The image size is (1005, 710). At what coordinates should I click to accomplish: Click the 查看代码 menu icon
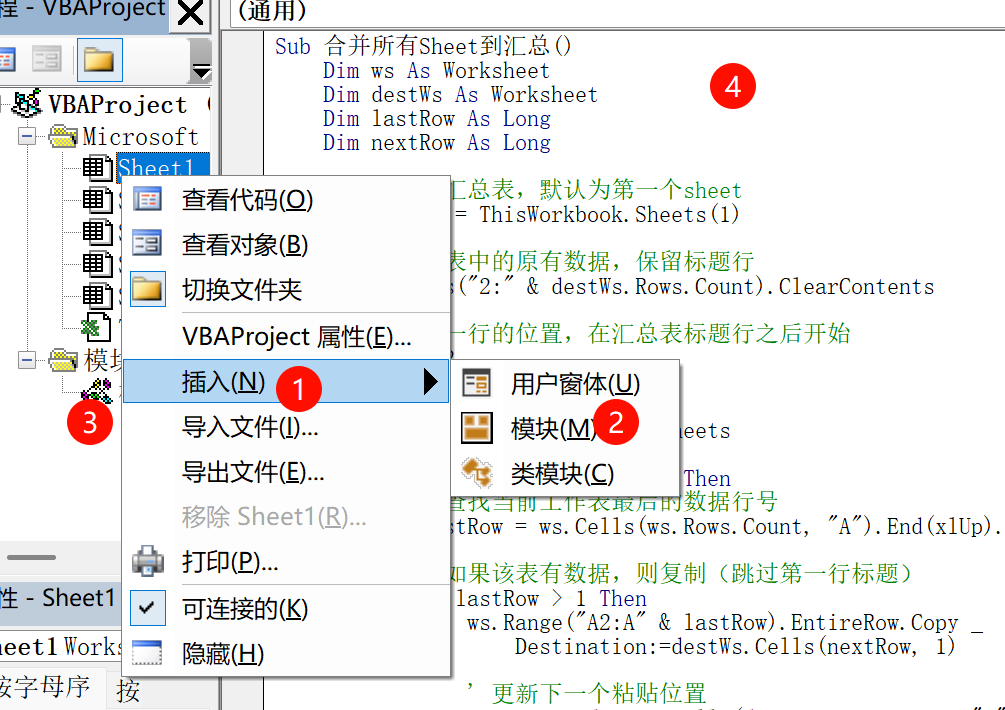147,199
